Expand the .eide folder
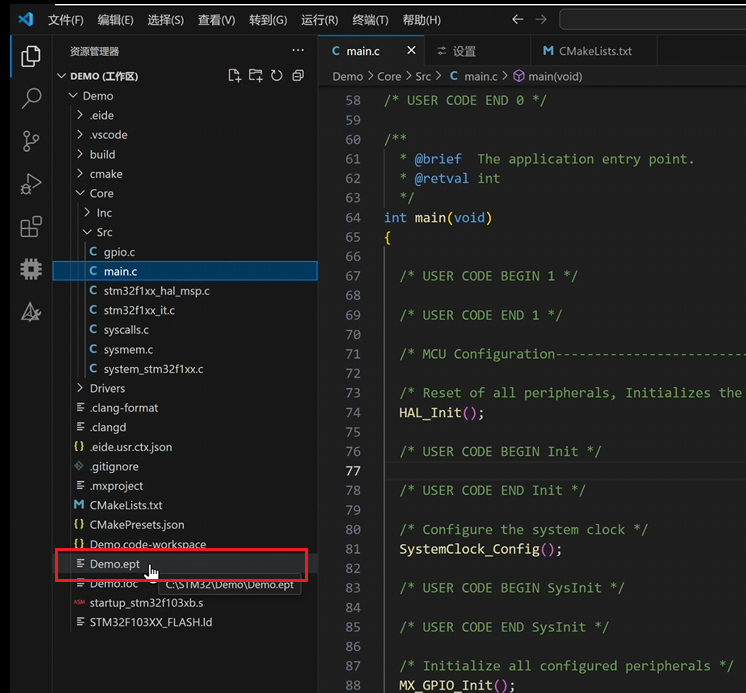Image resolution: width=746 pixels, height=693 pixels. pos(80,115)
